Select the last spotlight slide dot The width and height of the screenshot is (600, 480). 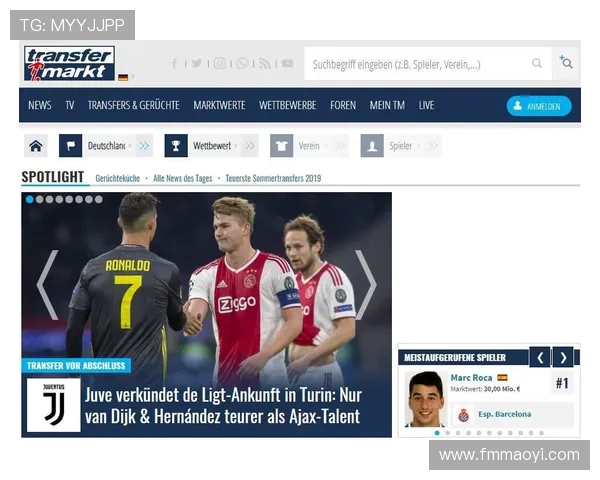tap(98, 200)
